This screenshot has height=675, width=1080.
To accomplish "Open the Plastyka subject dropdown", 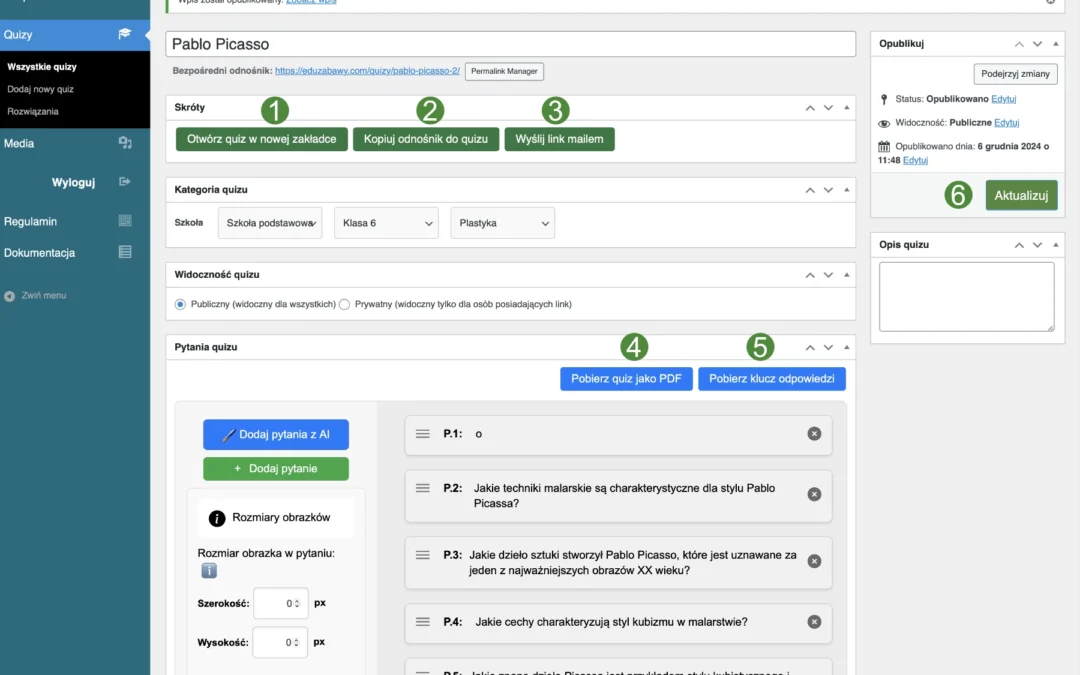I will coord(502,223).
